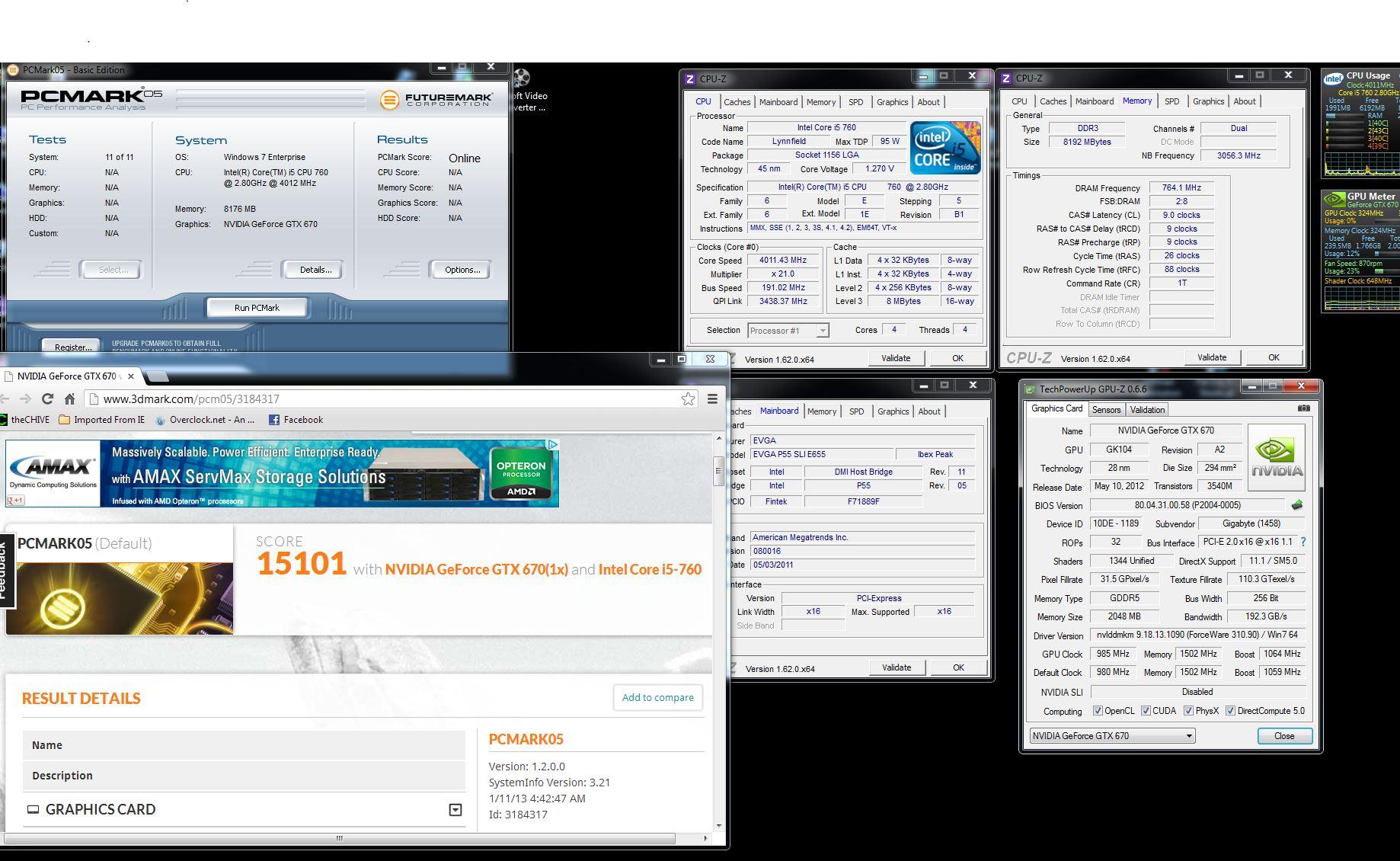
Task: Reload the 3dmark page
Action: coord(47,398)
